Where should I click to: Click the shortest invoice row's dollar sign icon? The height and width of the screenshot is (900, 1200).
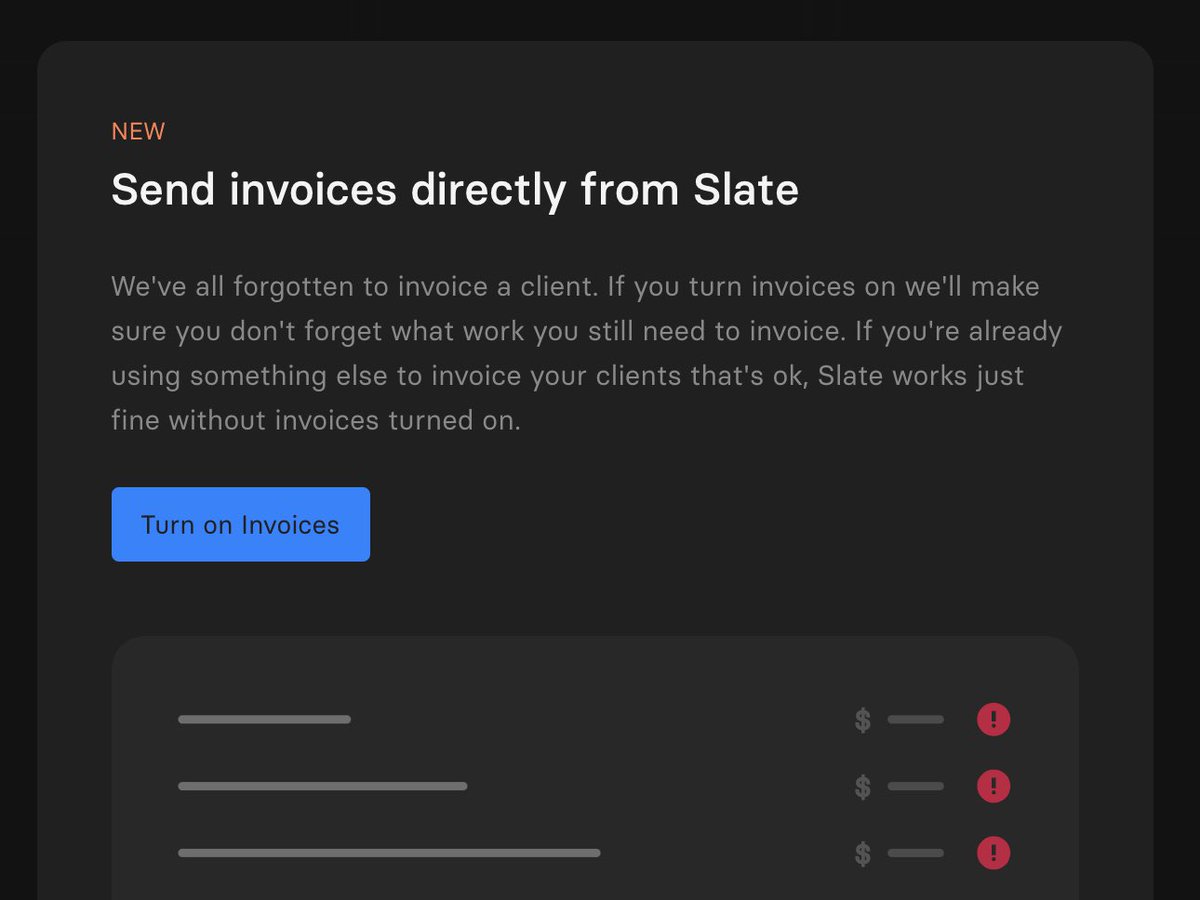point(863,720)
